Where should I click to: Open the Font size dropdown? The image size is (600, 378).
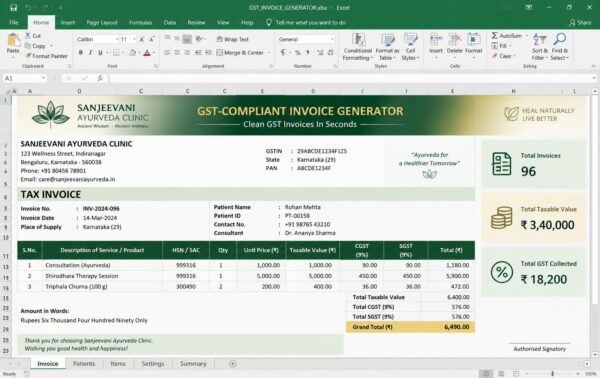(134, 39)
